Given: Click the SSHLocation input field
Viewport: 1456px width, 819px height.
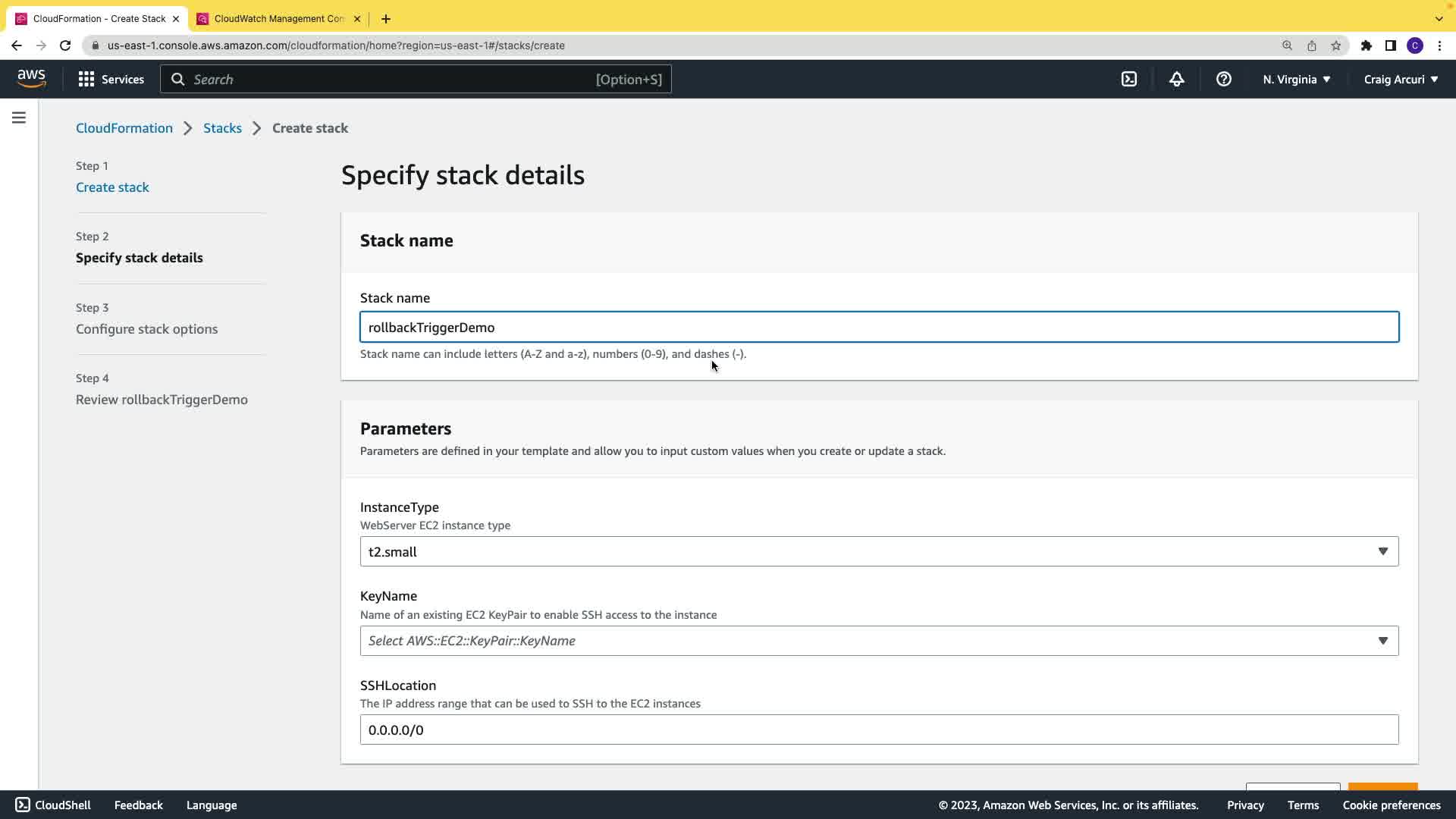Looking at the screenshot, I should point(879,730).
